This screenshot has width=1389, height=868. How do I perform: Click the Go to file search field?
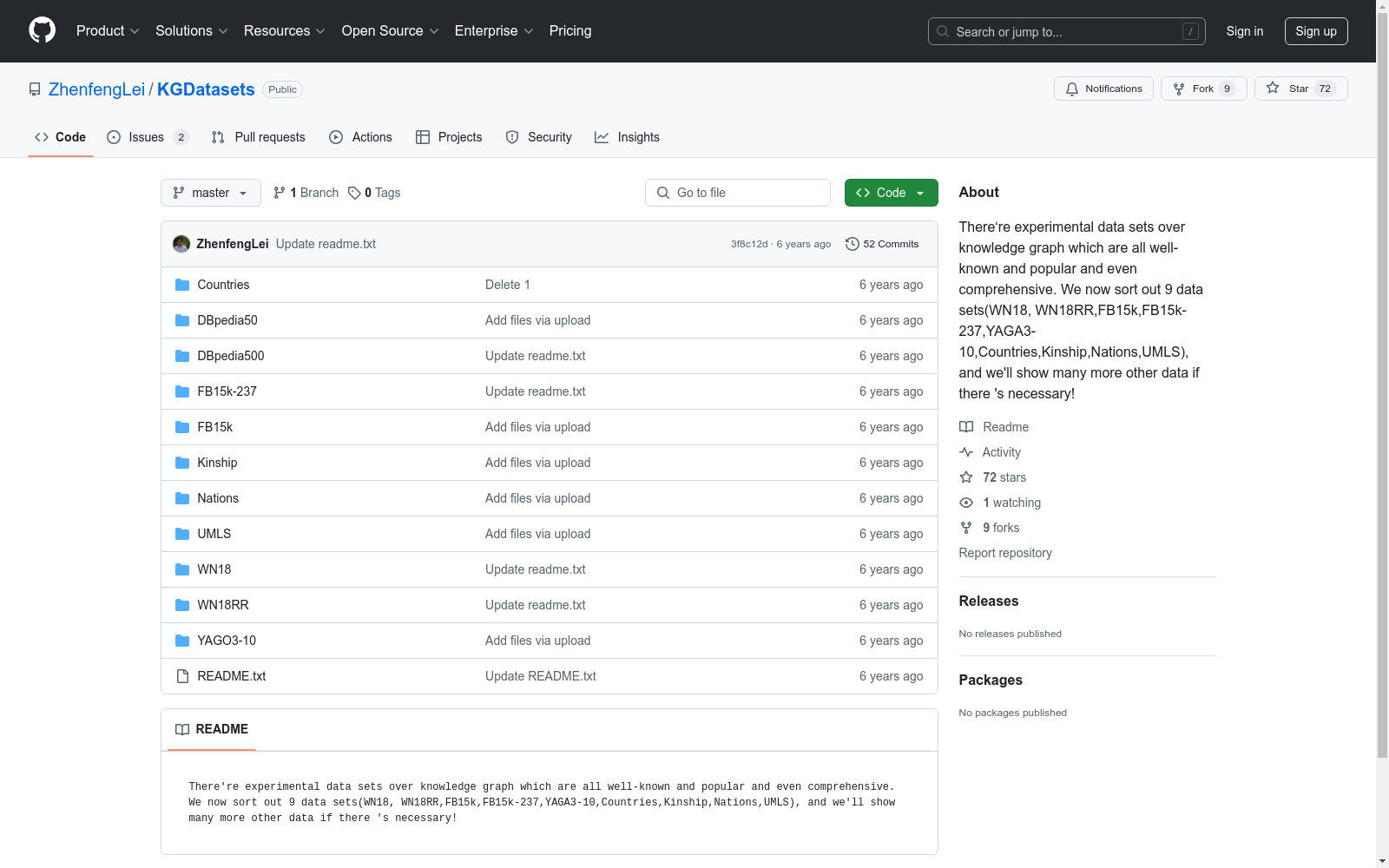tap(738, 193)
